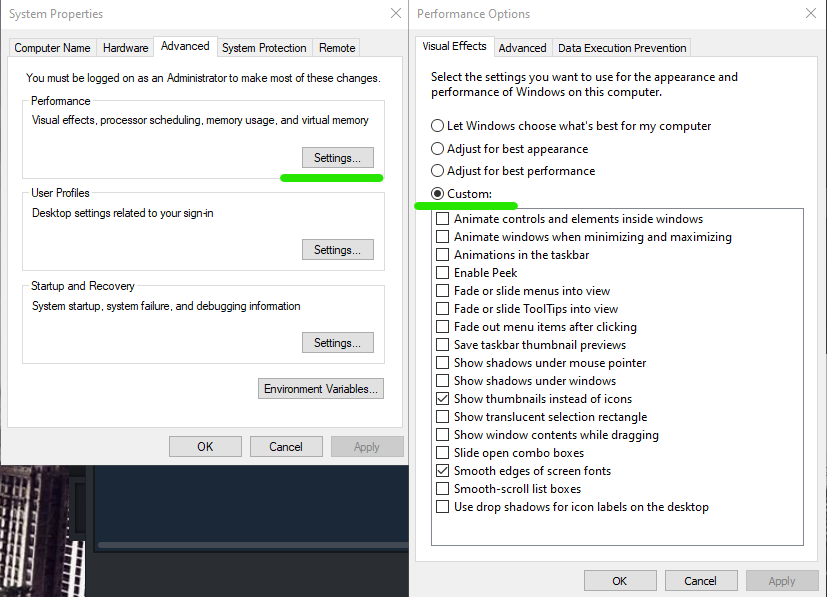
Task: Click Apply in Performance Options
Action: (782, 581)
